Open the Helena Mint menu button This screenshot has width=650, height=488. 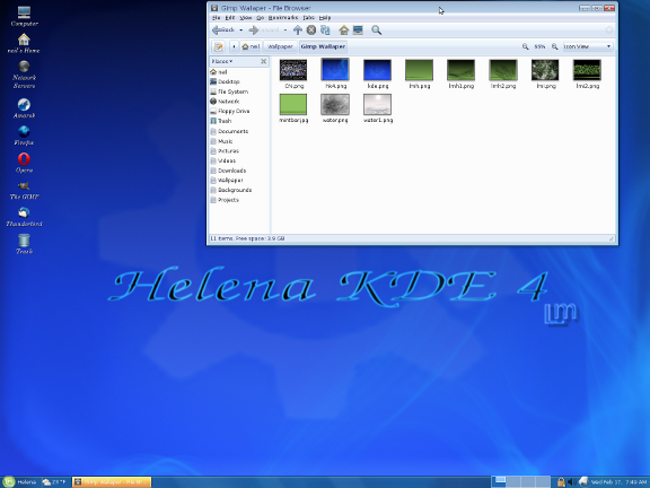click(20, 482)
